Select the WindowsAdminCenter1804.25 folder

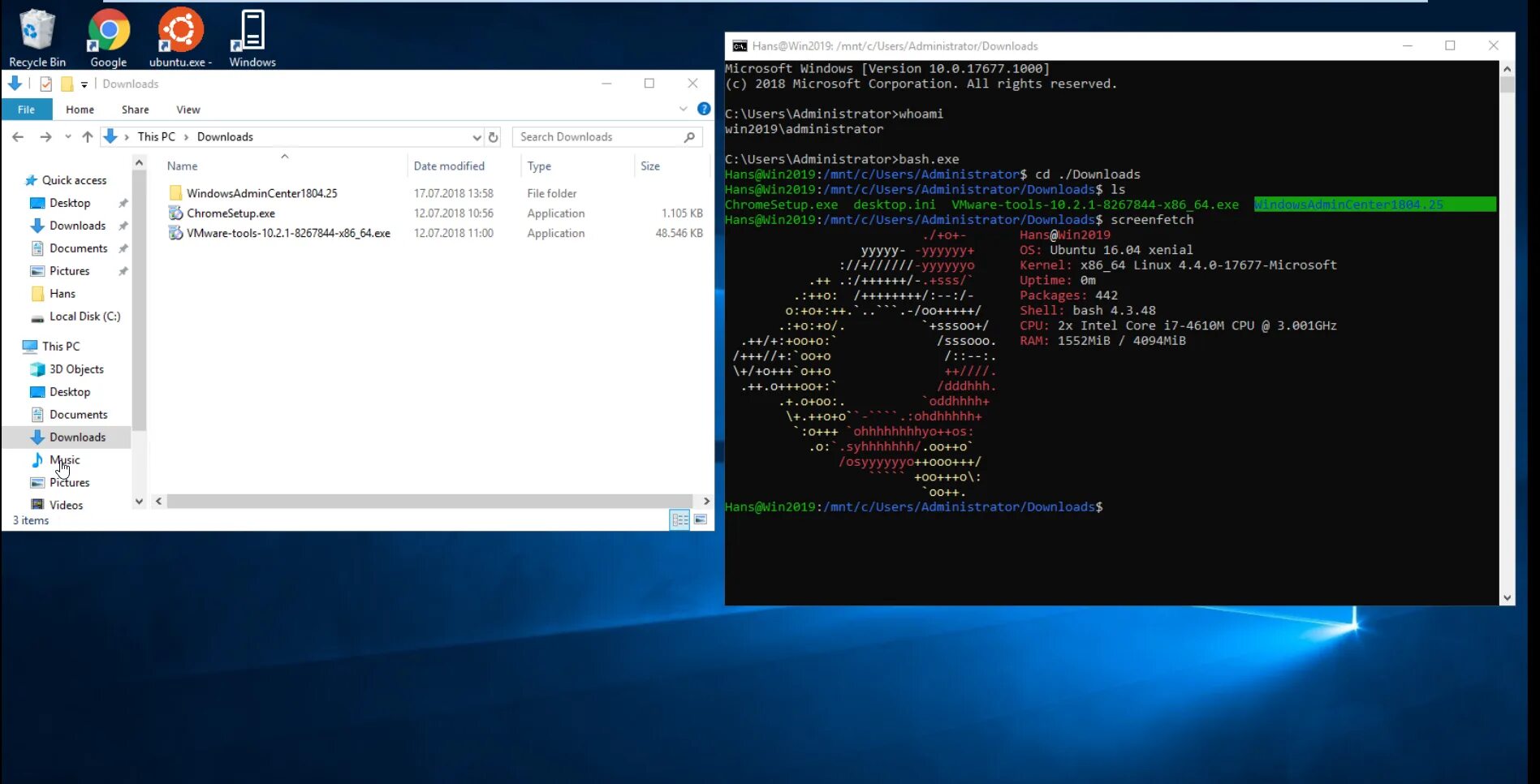[261, 193]
